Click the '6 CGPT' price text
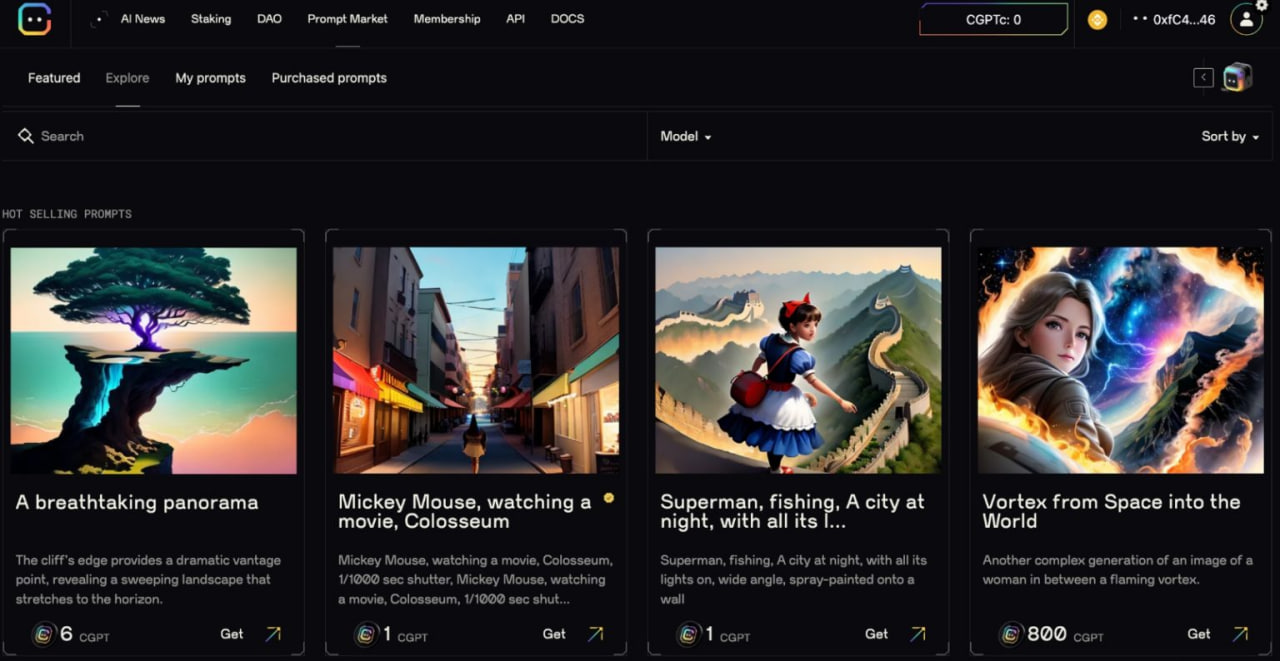The image size is (1280, 661). 85,634
